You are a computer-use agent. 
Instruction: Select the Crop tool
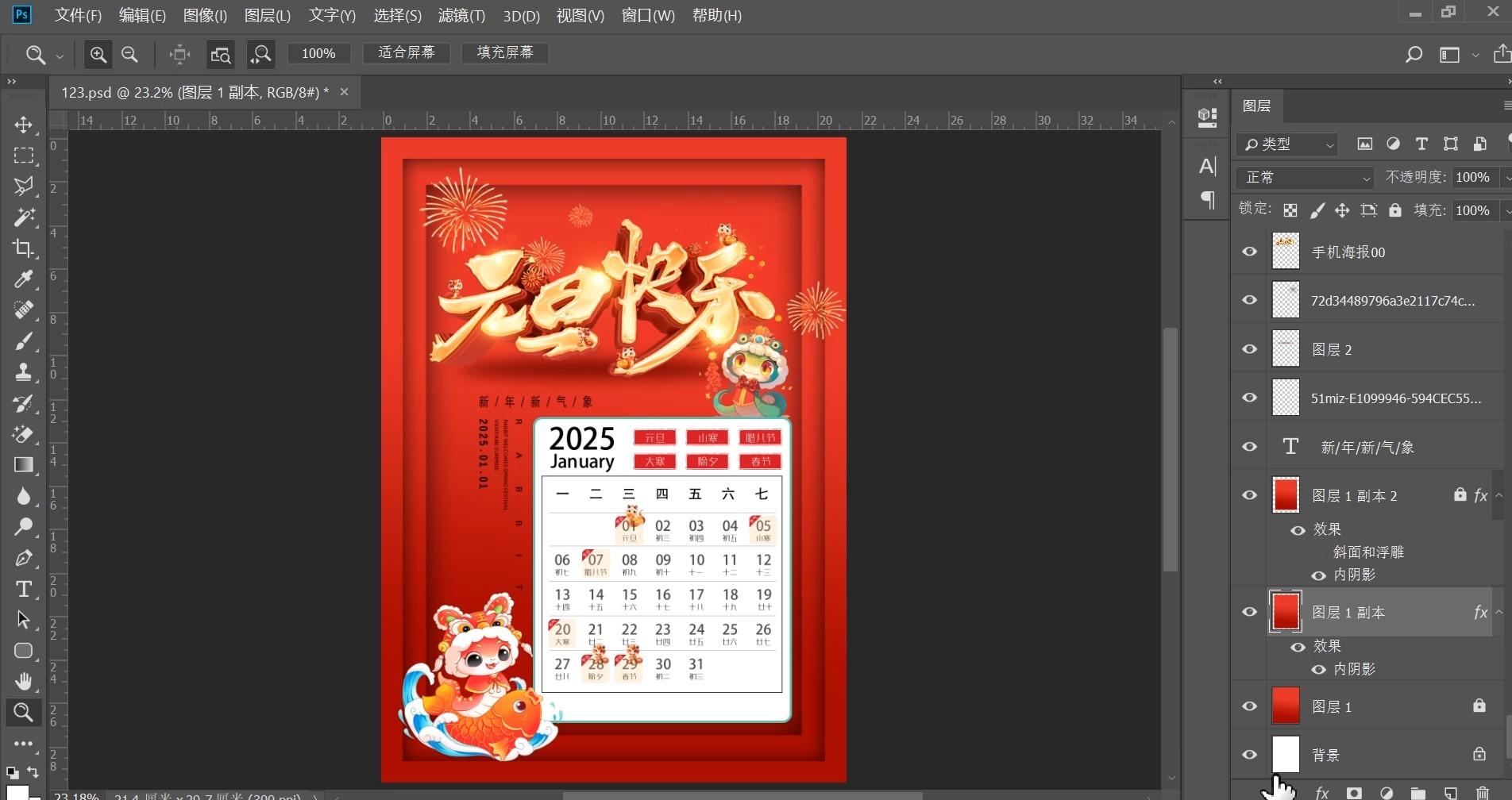[23, 248]
